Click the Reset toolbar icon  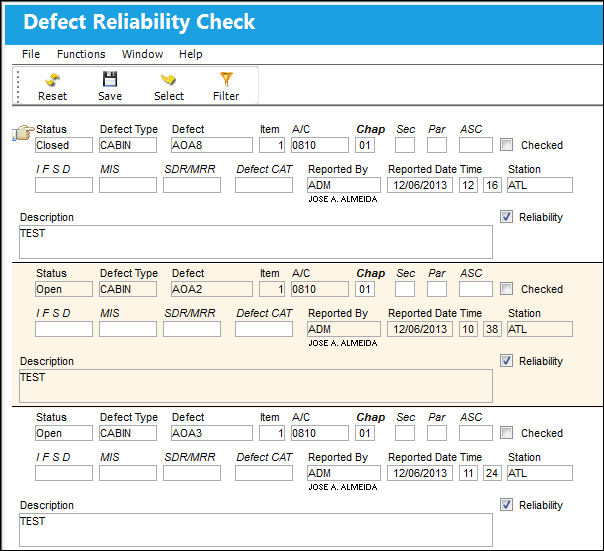pyautogui.click(x=52, y=80)
